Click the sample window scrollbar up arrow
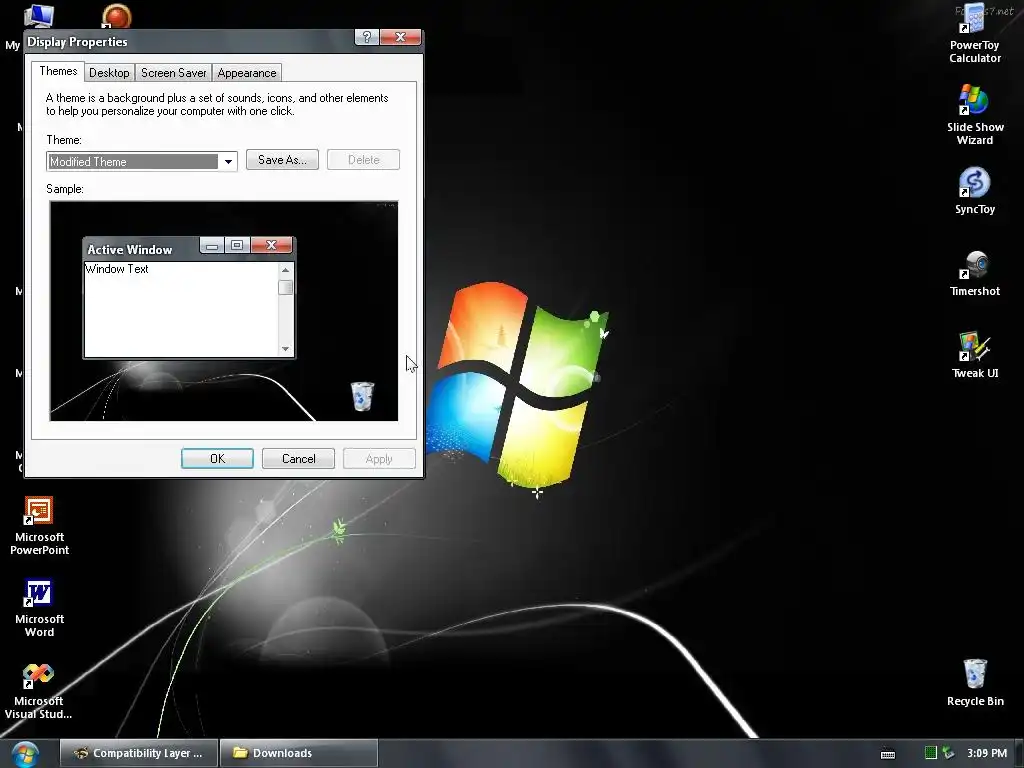Screen dimensions: 1024x768 click(285, 270)
